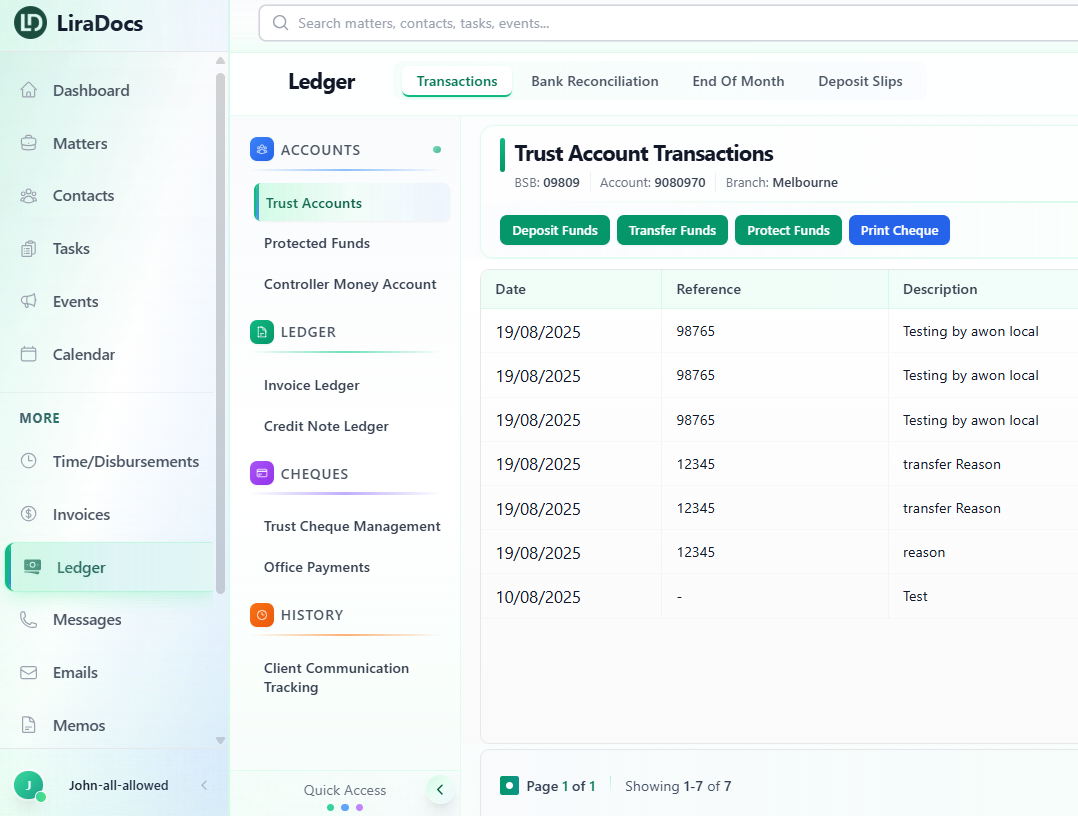The width and height of the screenshot is (1078, 816).
Task: Click the Invoices dollar icon
Action: pyautogui.click(x=29, y=514)
